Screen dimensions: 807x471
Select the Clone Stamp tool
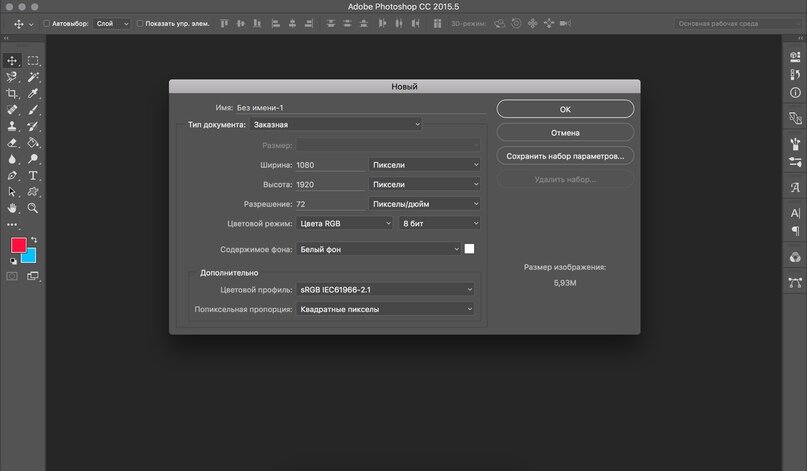click(x=12, y=126)
